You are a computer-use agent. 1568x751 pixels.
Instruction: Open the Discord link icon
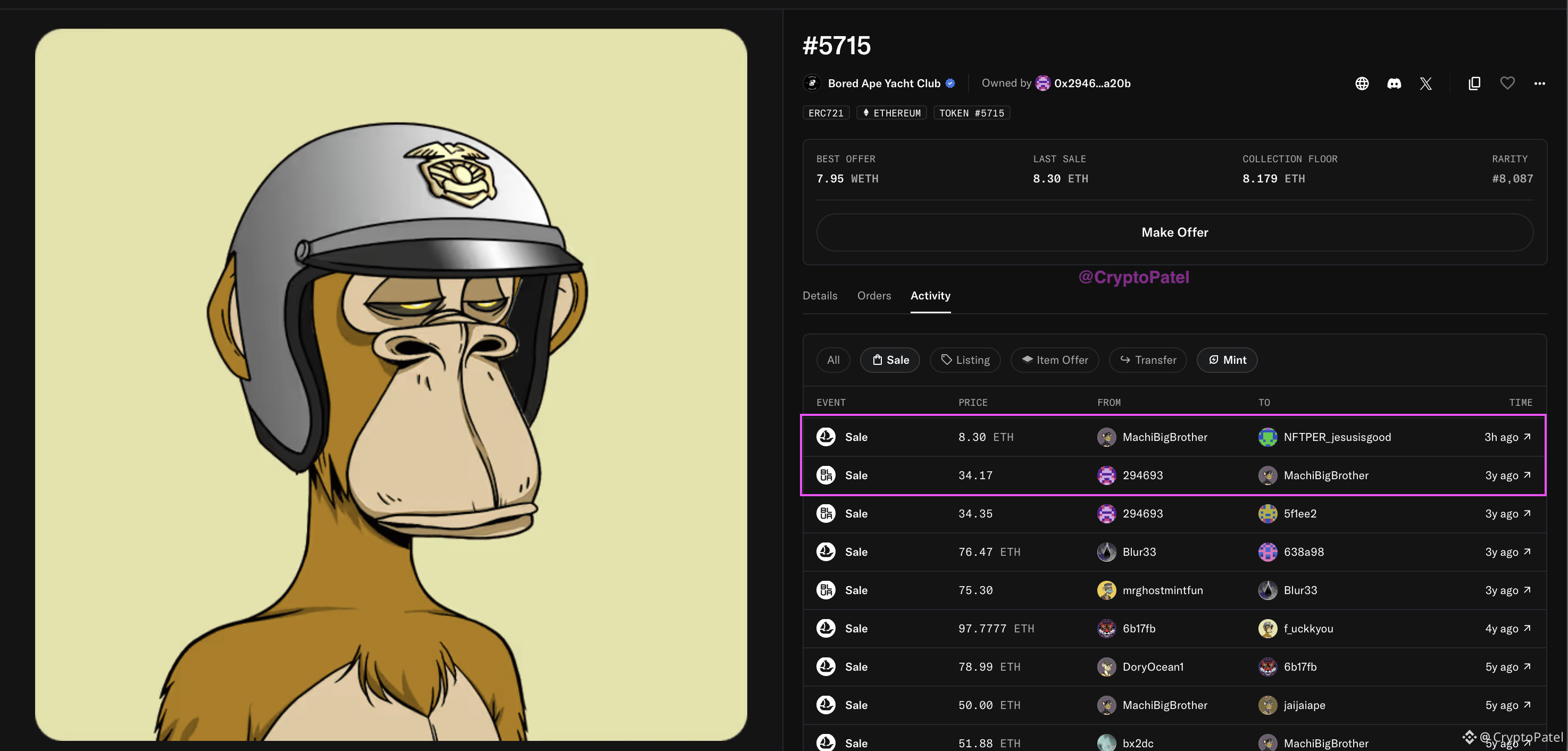pyautogui.click(x=1394, y=84)
